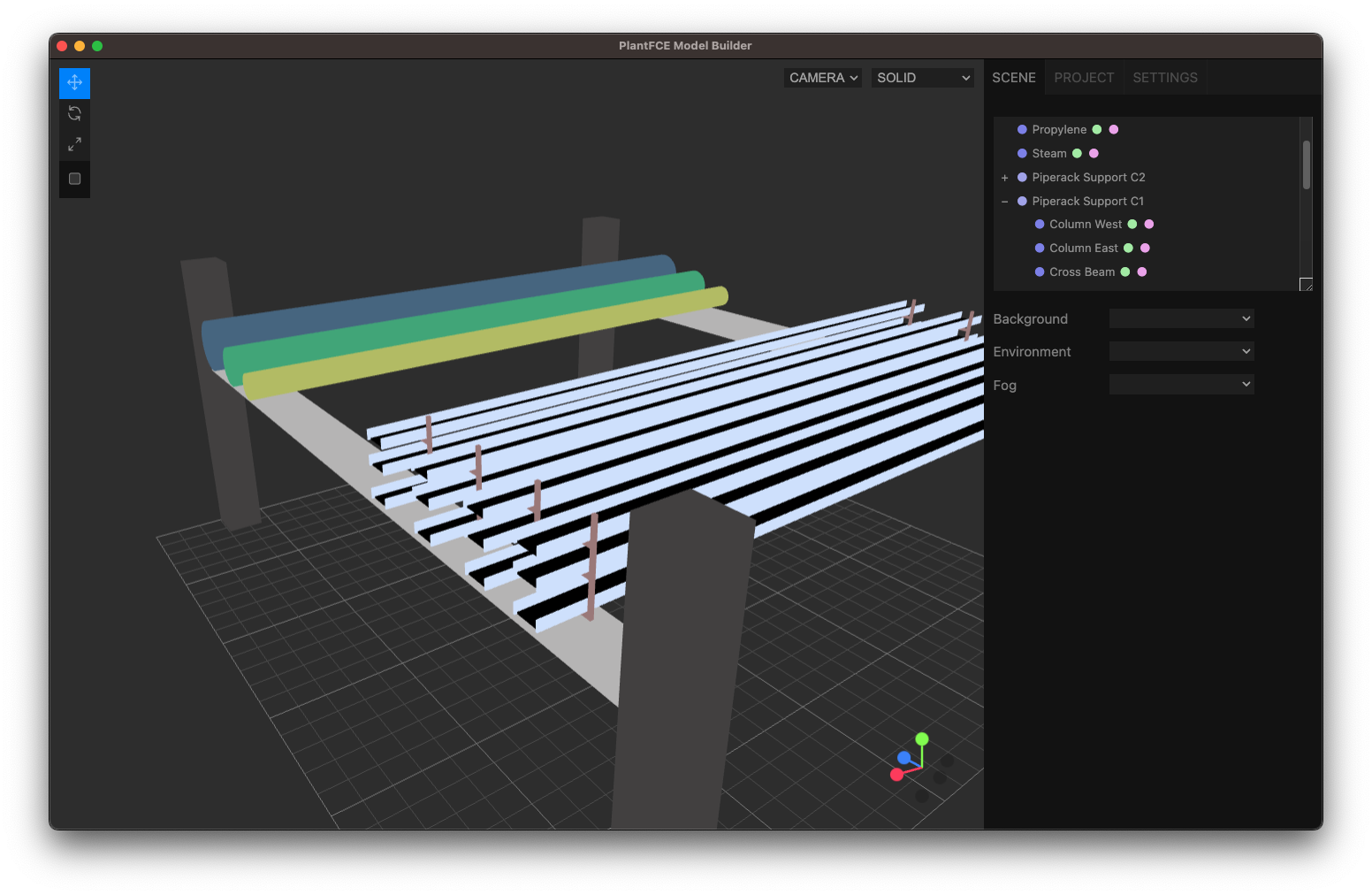Image resolution: width=1372 pixels, height=895 pixels.
Task: Toggle the pink dot next to Column West
Action: coord(1147,224)
